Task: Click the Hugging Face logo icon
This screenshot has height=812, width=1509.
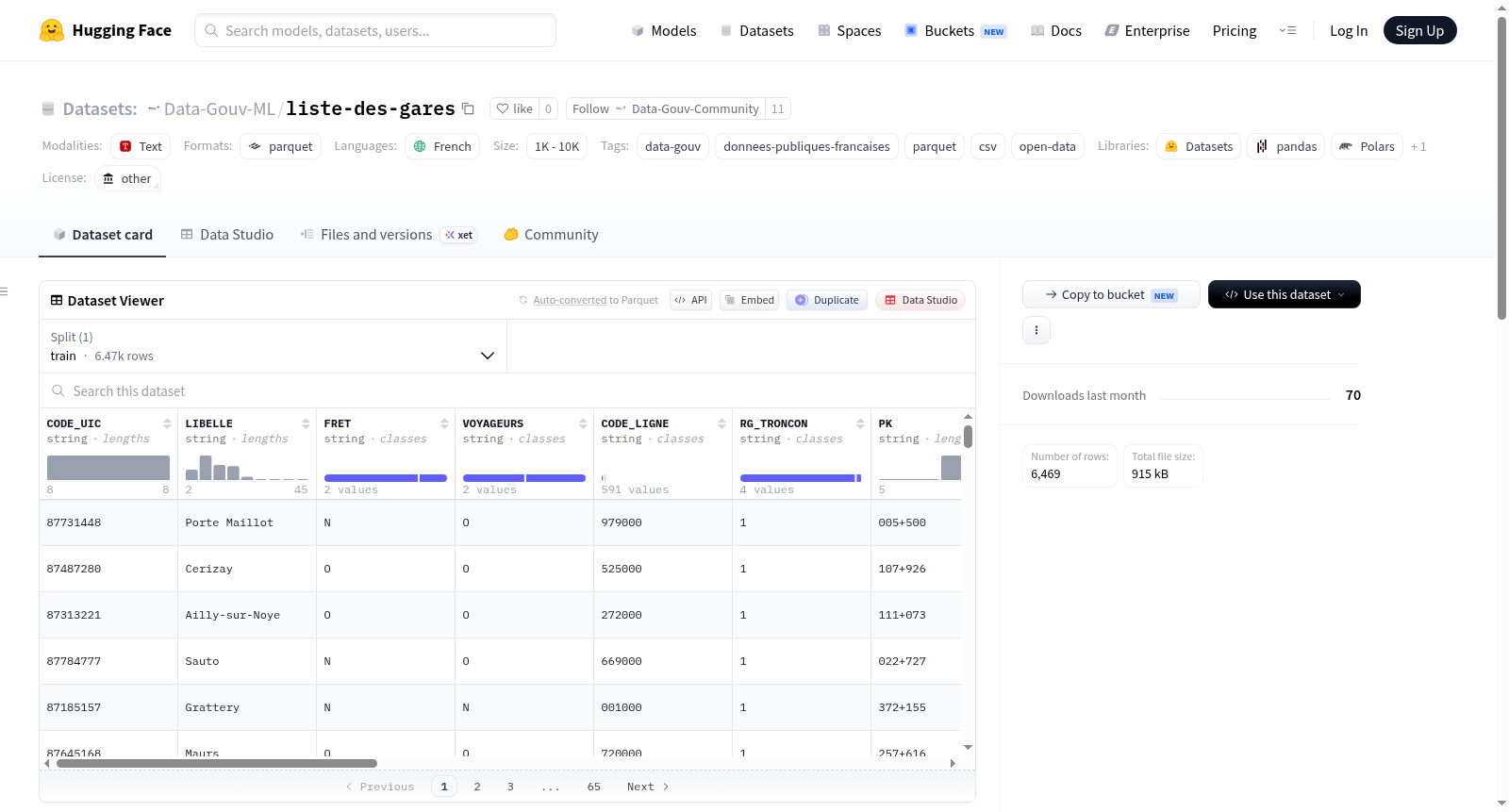Action: [x=52, y=30]
